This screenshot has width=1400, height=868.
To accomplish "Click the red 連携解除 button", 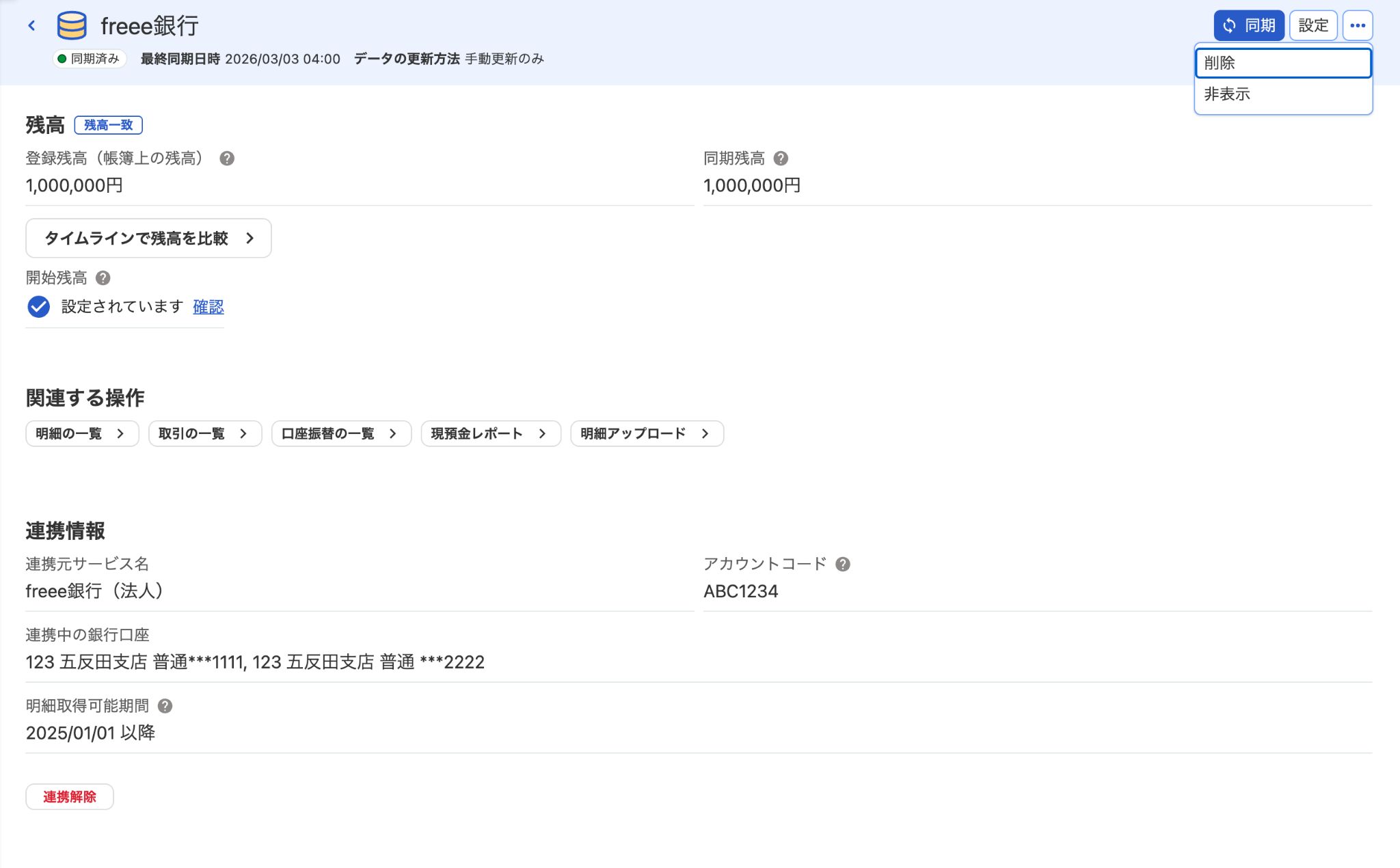I will pyautogui.click(x=70, y=797).
